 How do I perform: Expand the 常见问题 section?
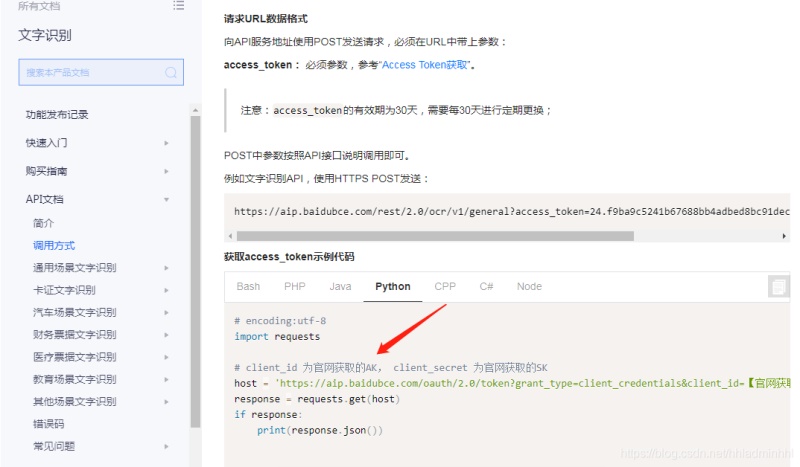(x=166, y=447)
